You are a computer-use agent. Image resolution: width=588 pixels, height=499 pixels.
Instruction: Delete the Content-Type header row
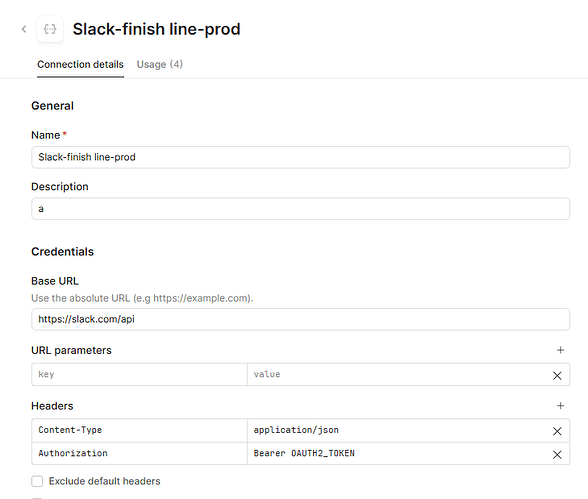coord(557,431)
